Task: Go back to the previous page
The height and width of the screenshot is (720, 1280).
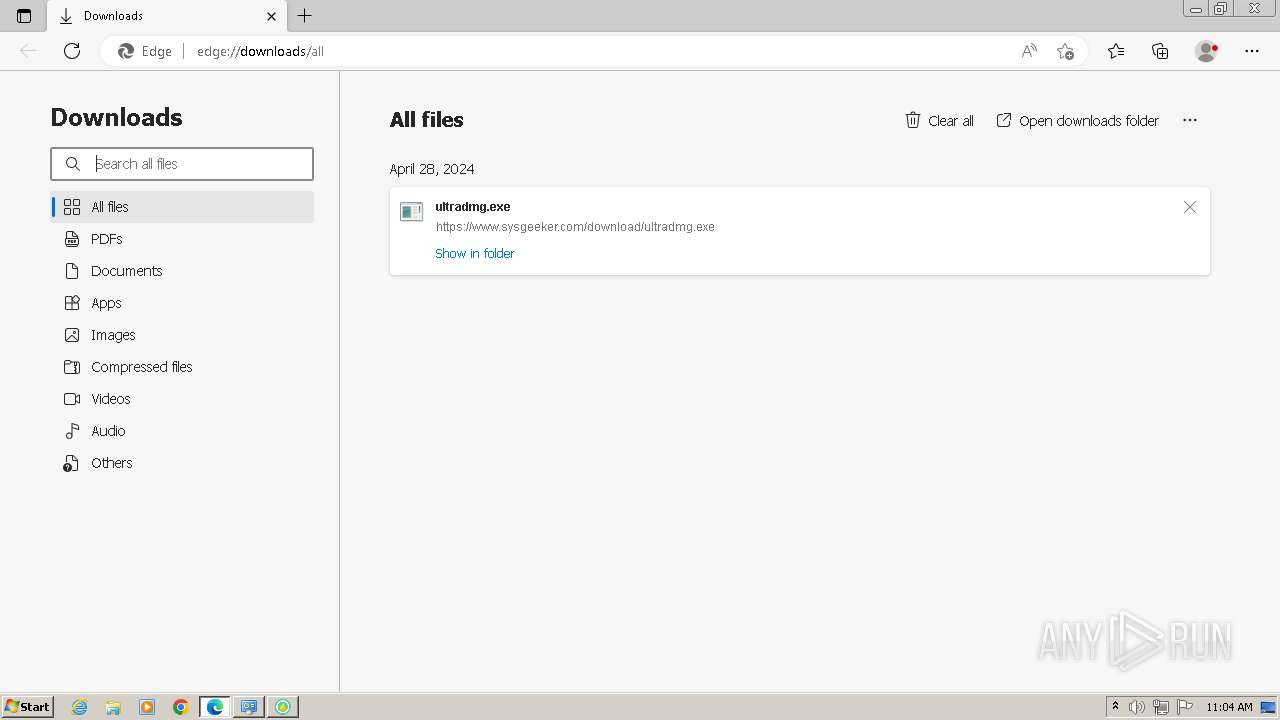Action: [x=28, y=51]
